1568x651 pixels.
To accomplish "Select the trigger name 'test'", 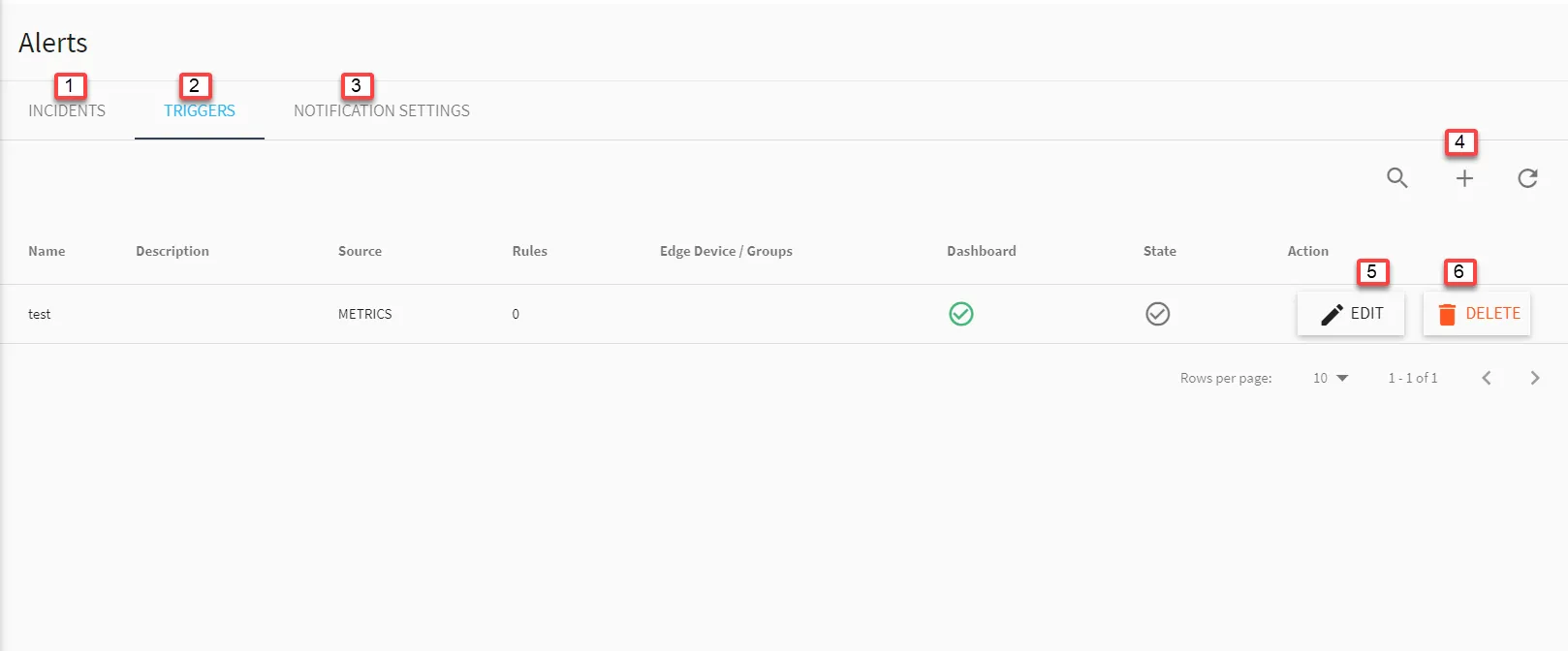I will tap(40, 314).
